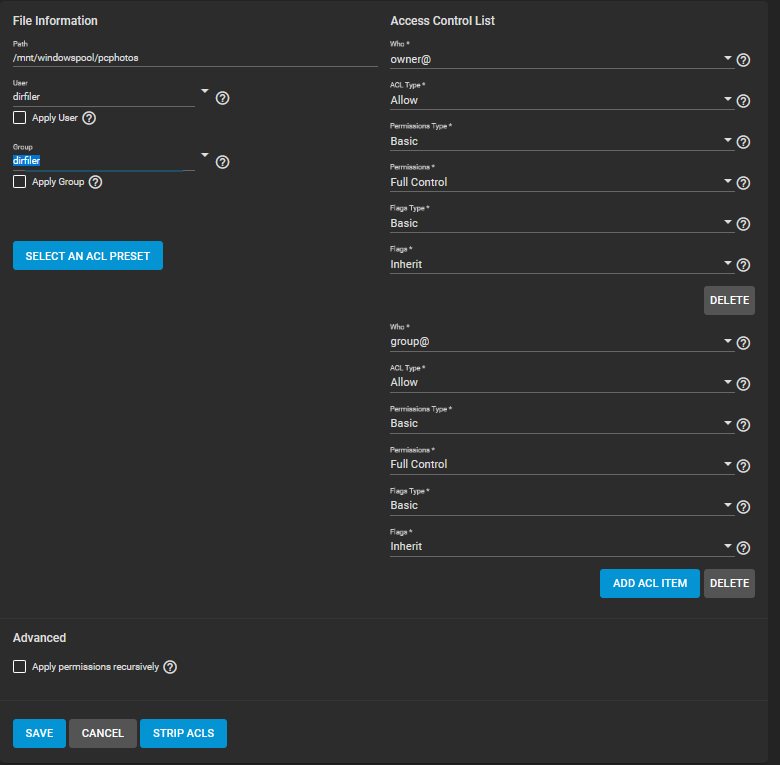Click the Select an ACL Preset button

click(x=88, y=256)
